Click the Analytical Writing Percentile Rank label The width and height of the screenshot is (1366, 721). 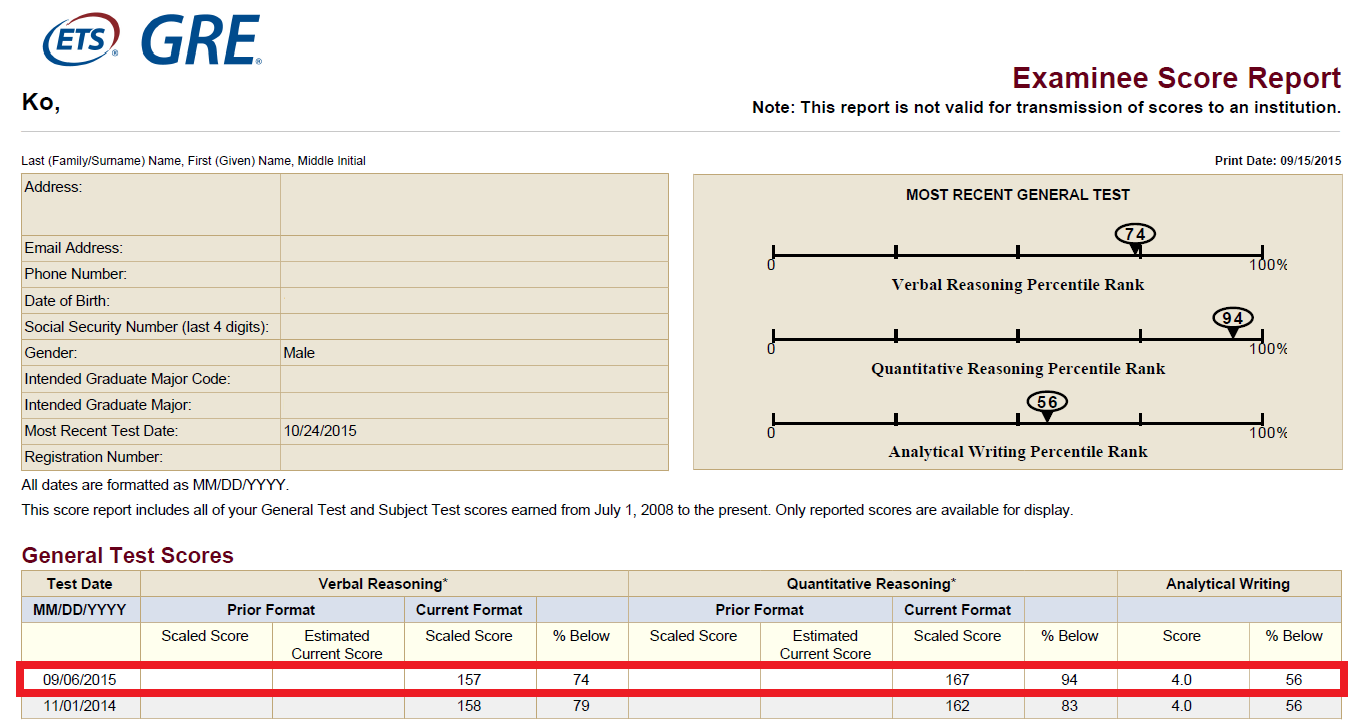tap(1018, 452)
